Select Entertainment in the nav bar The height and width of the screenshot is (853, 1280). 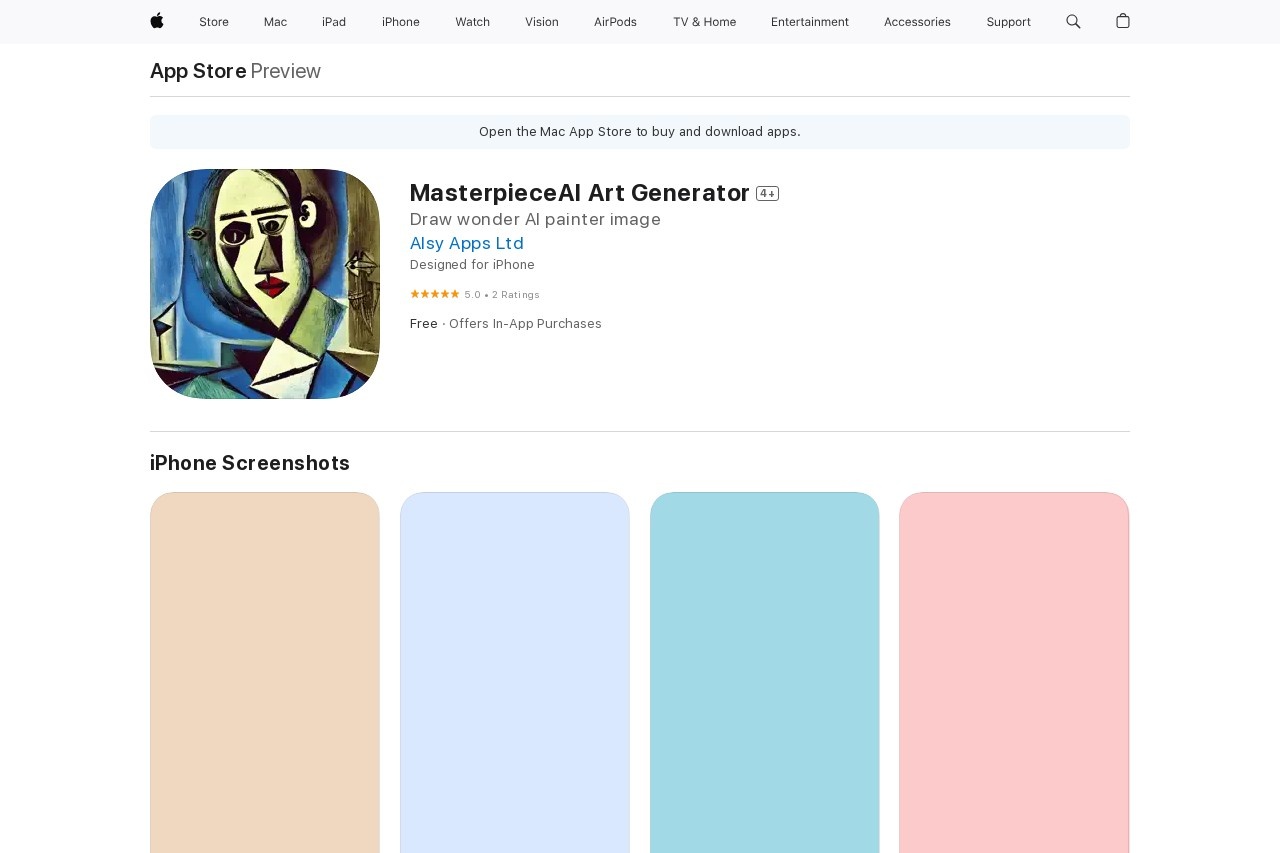810,22
